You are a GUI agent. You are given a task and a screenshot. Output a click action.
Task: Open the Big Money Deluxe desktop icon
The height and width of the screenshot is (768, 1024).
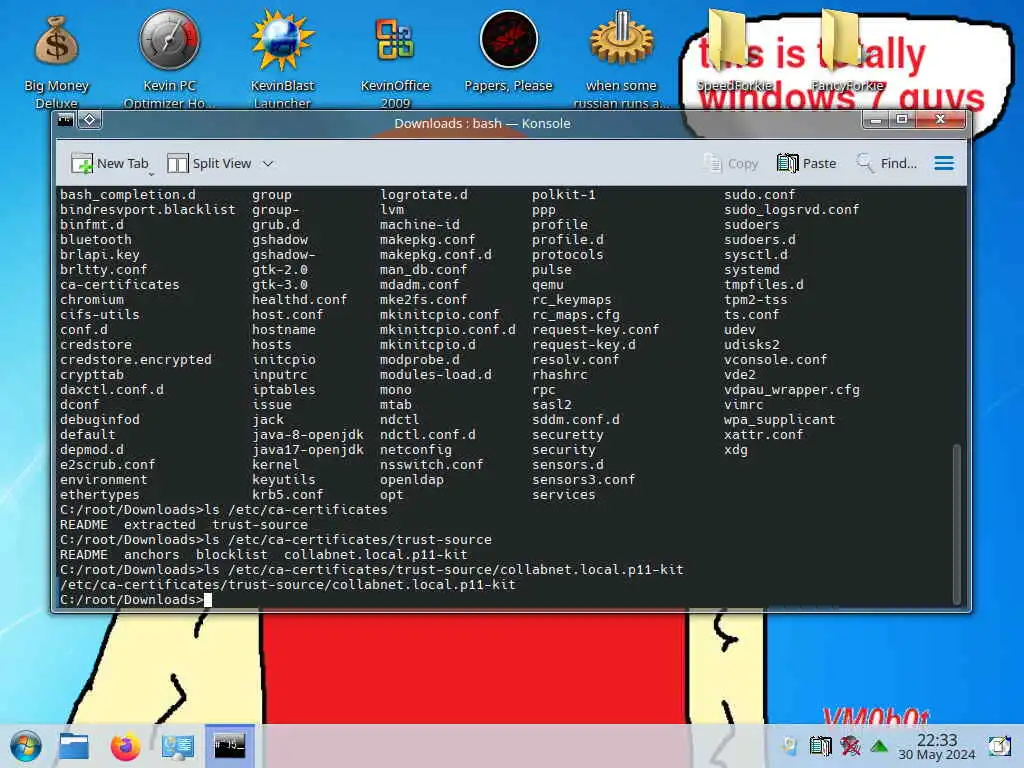(57, 61)
